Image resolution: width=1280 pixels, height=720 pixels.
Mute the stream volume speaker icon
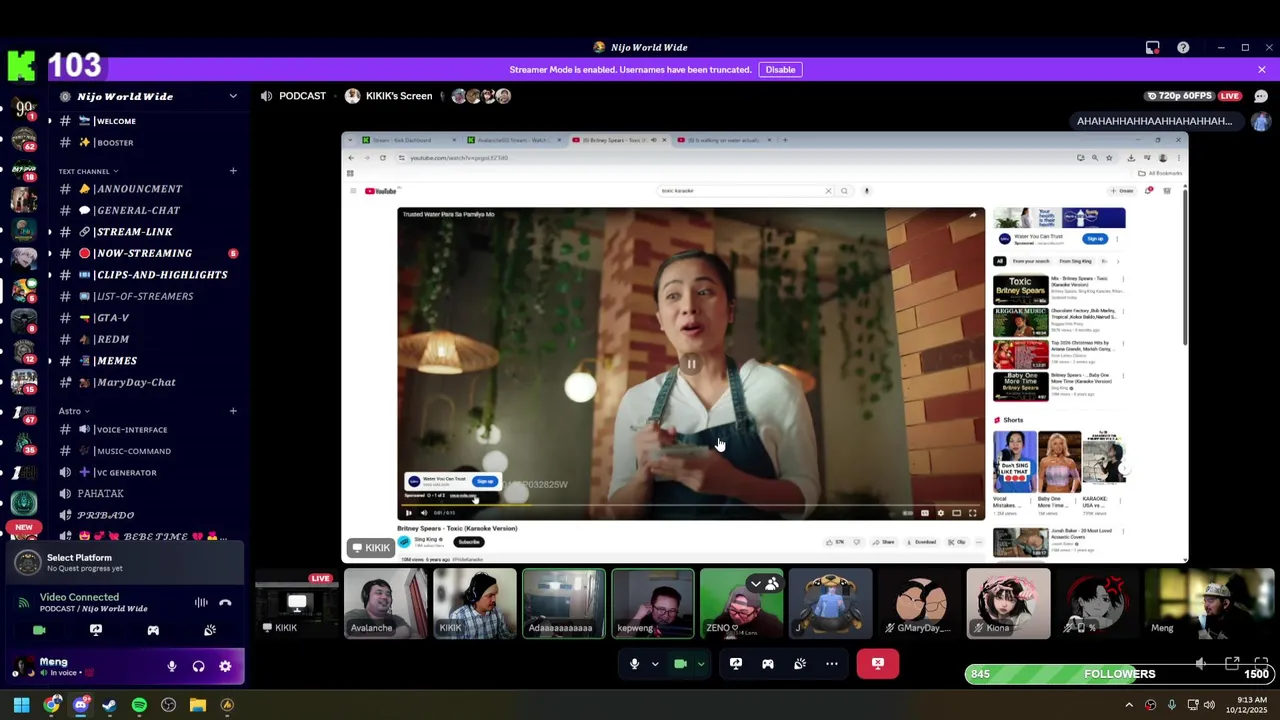tap(1201, 663)
